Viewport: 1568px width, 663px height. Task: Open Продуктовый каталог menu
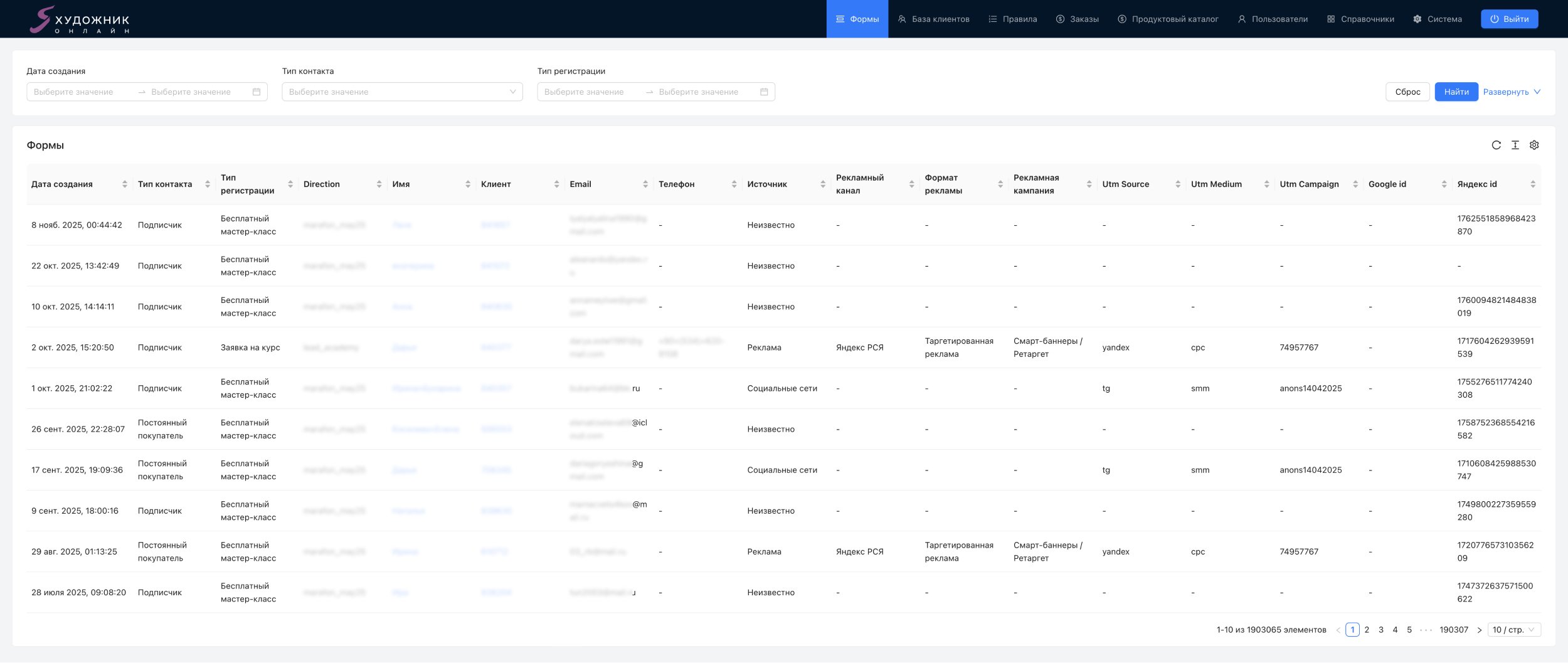pos(1168,19)
